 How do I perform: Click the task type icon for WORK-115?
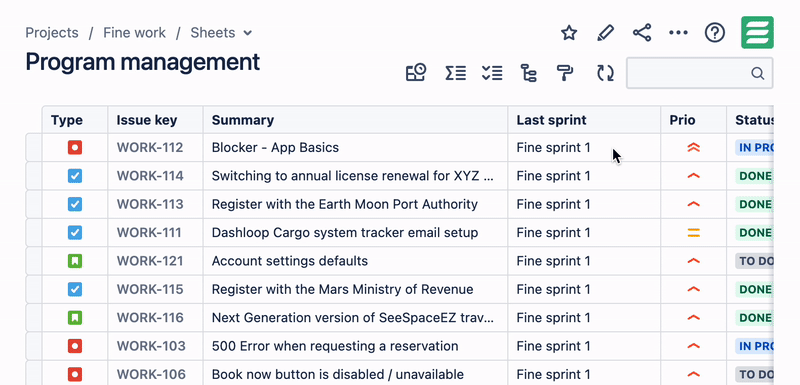[75, 290]
